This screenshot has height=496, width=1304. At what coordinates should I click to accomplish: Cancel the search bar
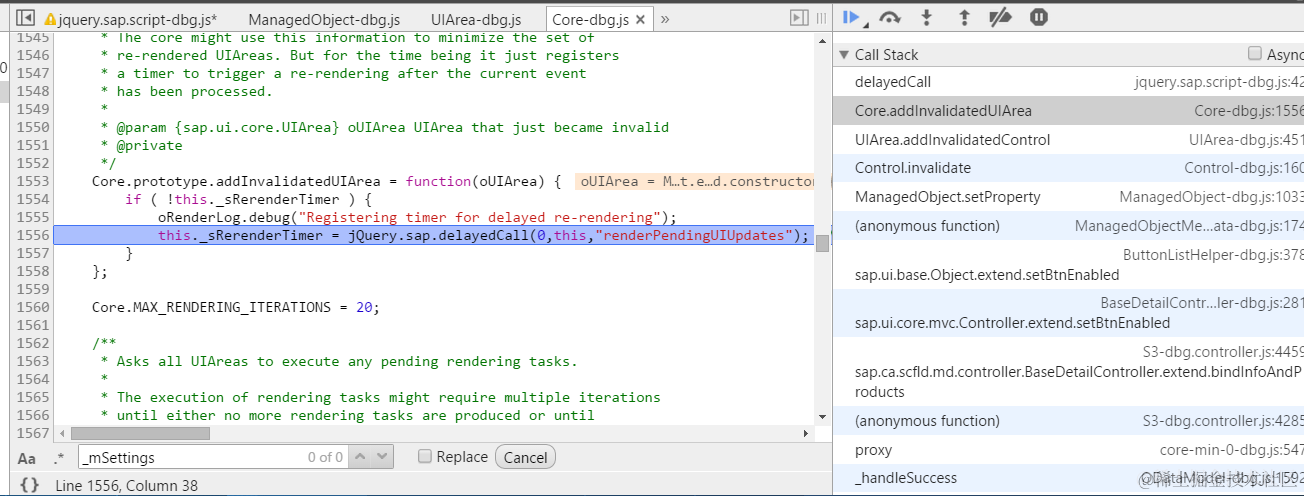point(525,457)
